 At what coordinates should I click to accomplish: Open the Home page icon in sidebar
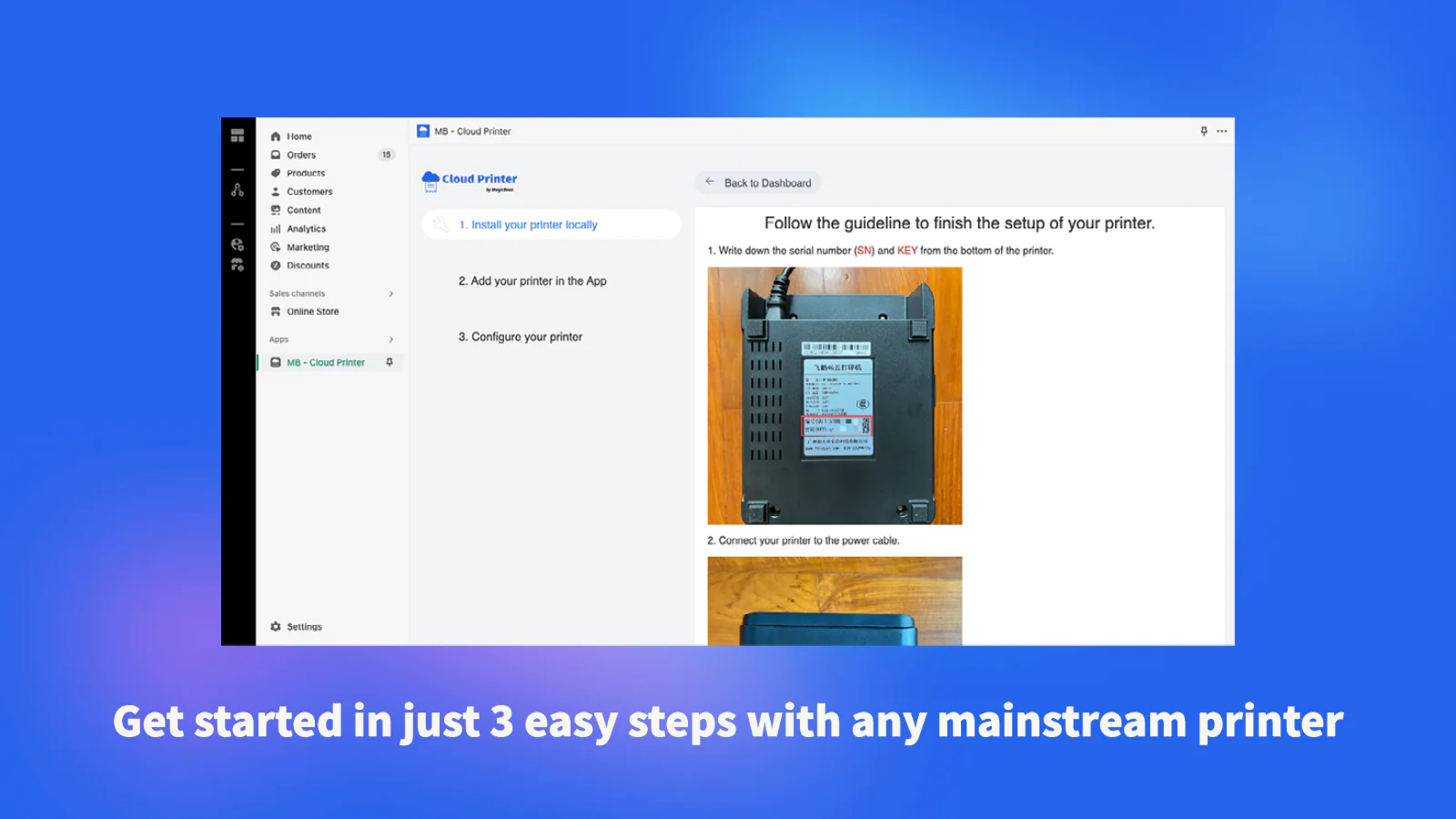coord(276,136)
